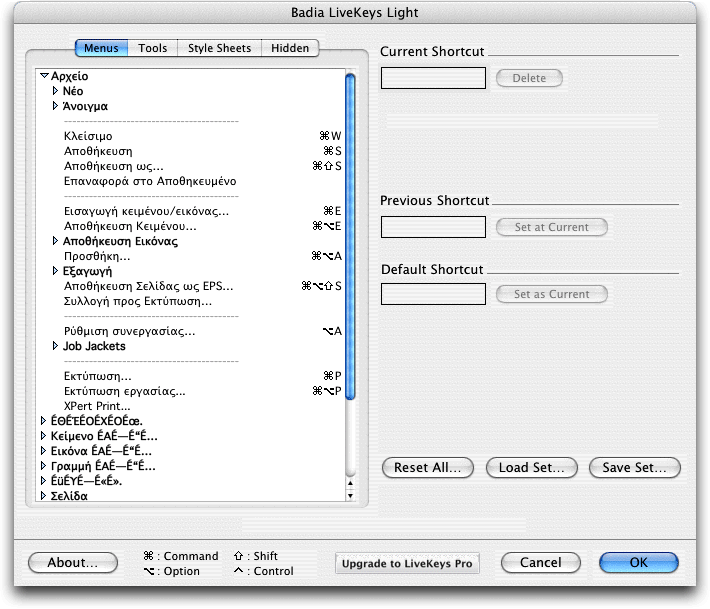This screenshot has width=710, height=609.
Task: Select the Αποθήκευση row with ⌘S
Action: click(190, 151)
